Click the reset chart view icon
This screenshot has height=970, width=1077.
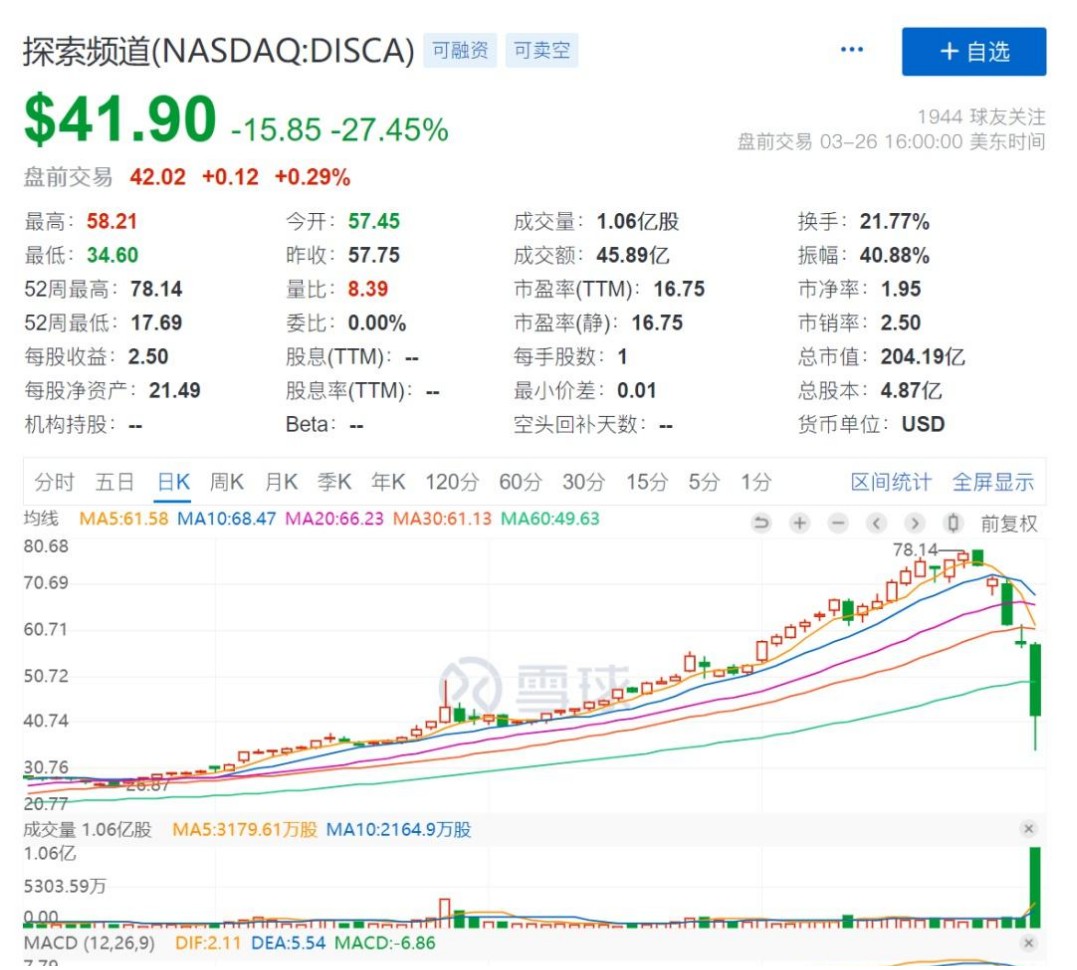[761, 522]
